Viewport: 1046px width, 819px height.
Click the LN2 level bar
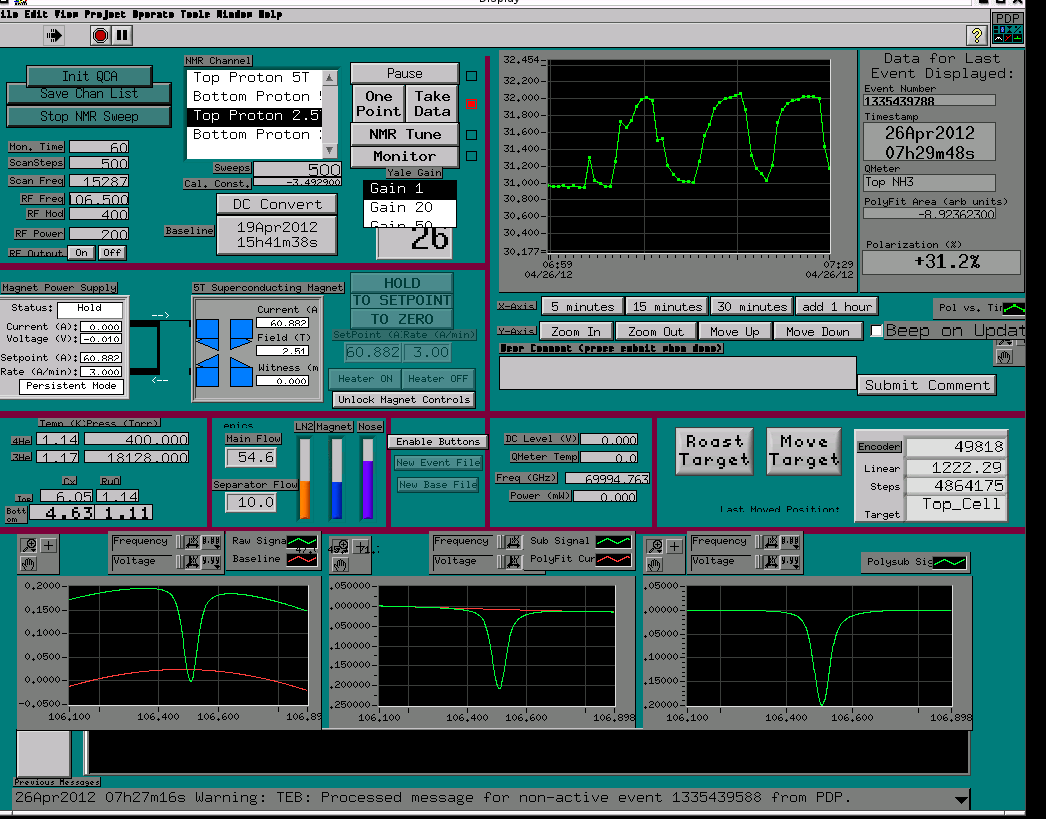tap(305, 478)
